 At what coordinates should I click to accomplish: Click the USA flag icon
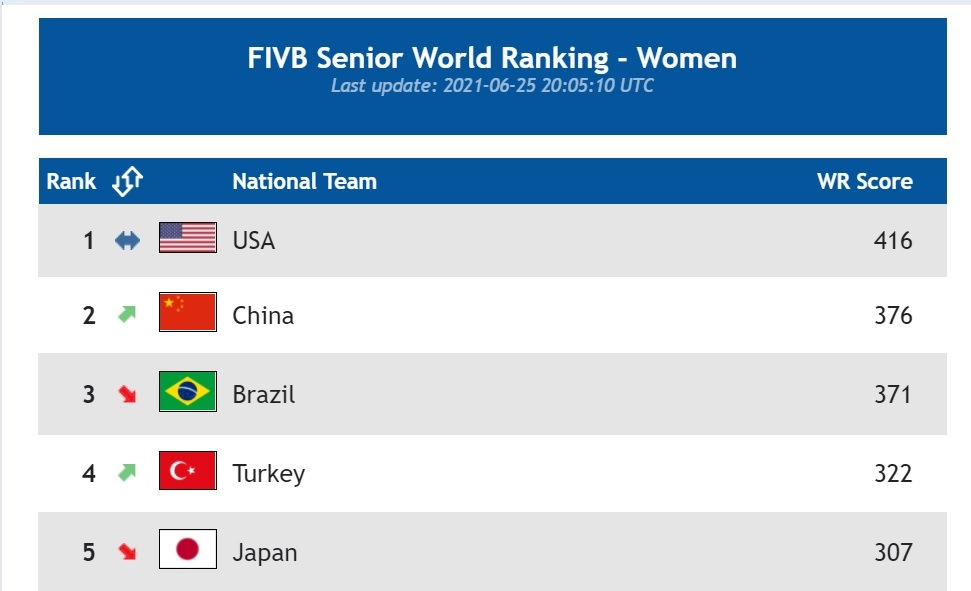[185, 240]
